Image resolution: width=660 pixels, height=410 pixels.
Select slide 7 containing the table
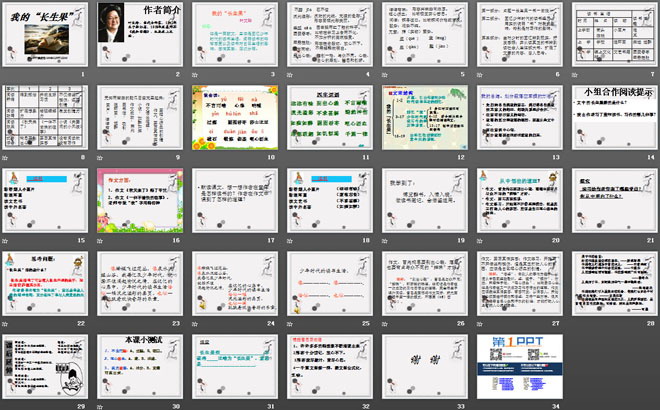[x=607, y=33]
